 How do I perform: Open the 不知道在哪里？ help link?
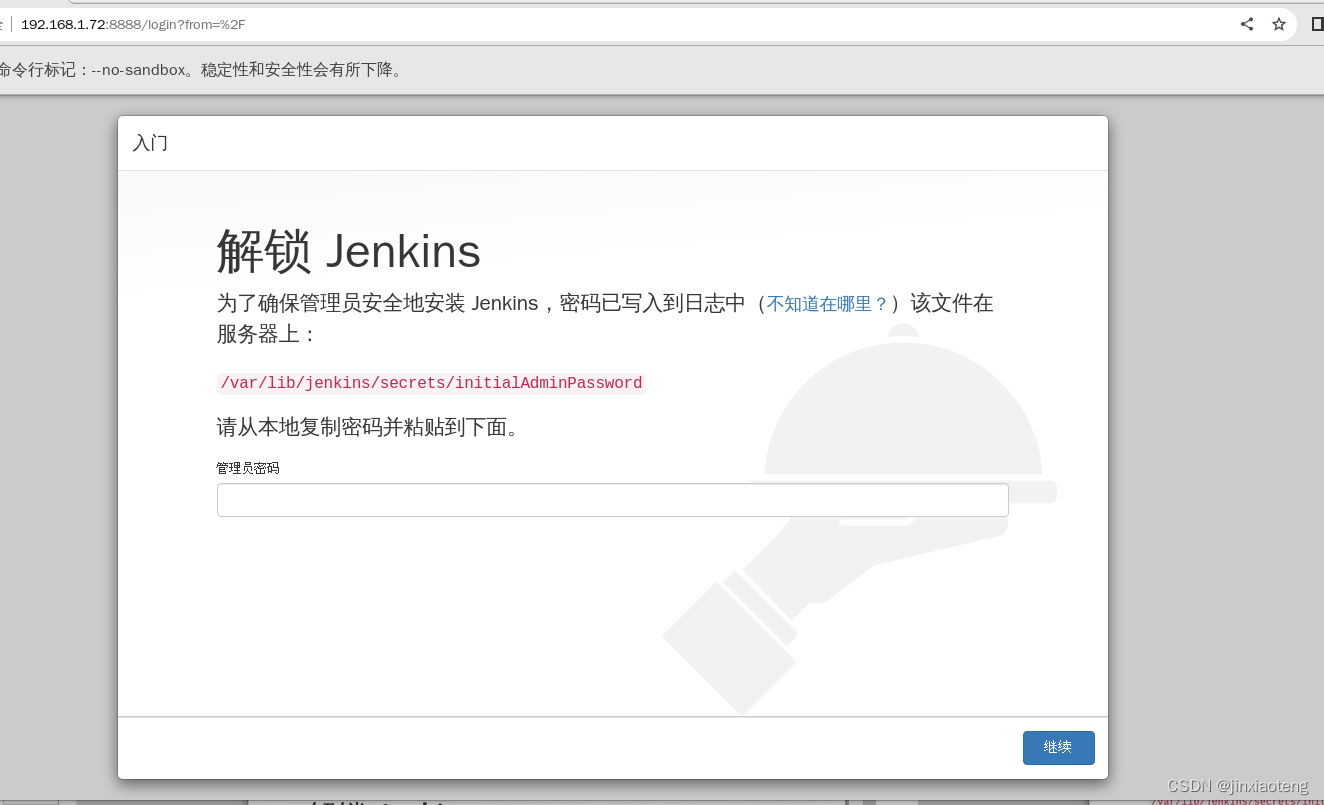point(827,304)
